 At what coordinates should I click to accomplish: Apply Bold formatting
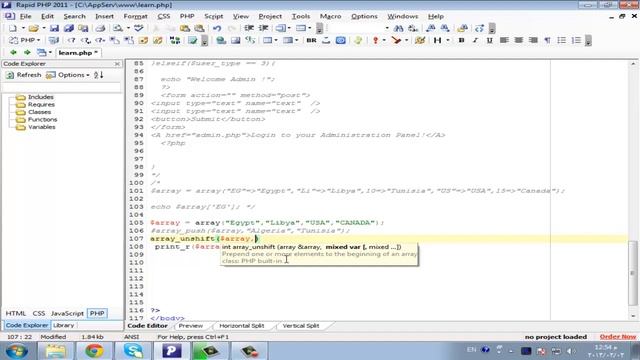tap(461, 40)
